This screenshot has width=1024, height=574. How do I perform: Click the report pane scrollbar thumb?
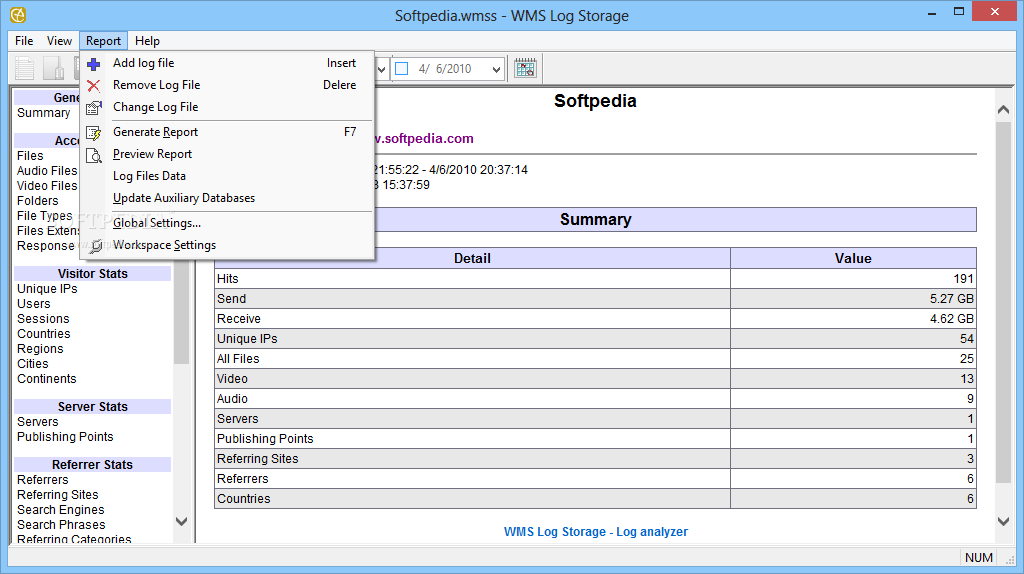[1004, 302]
